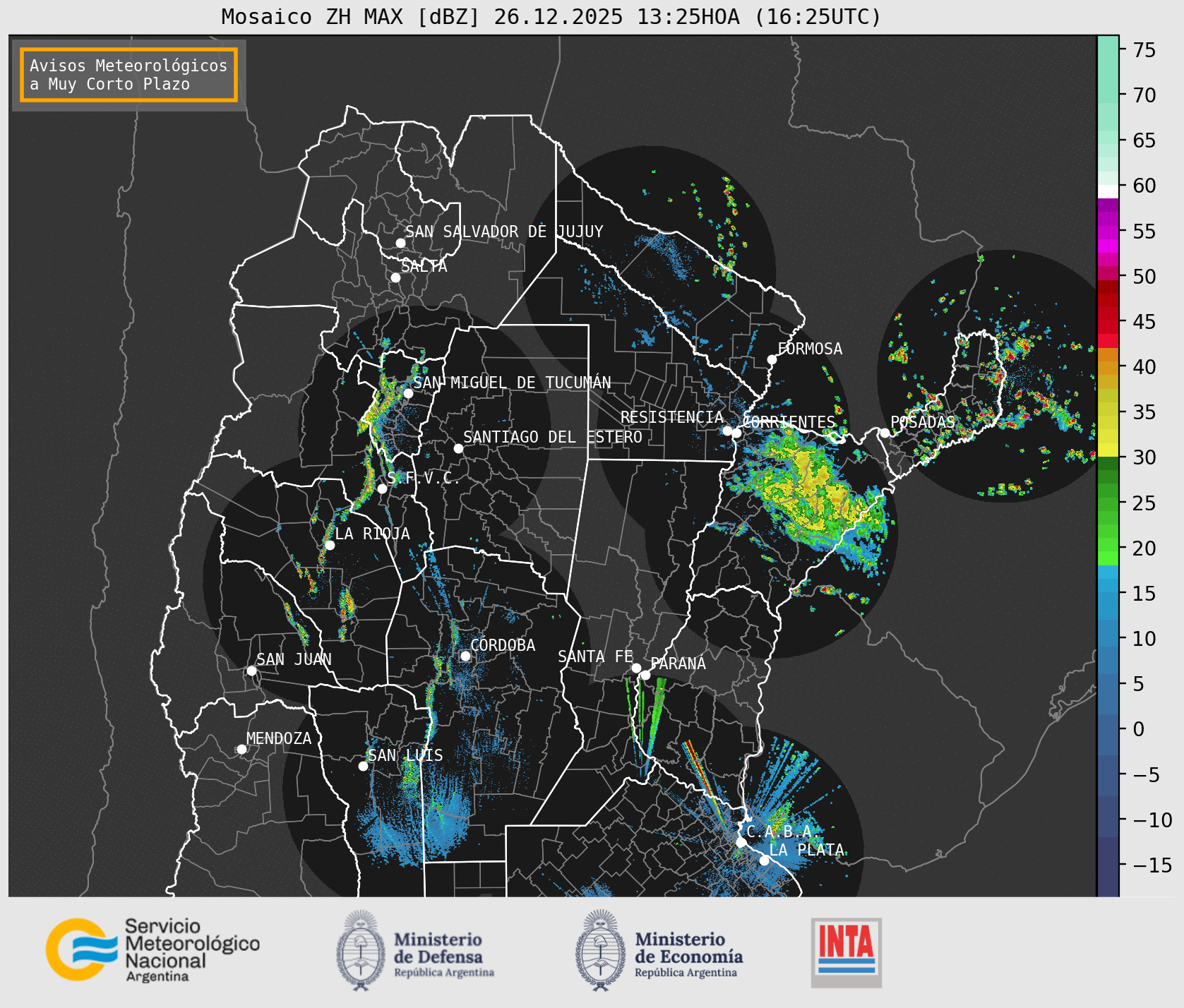Select the La Rioja city marker
The width and height of the screenshot is (1184, 1008).
tap(330, 545)
